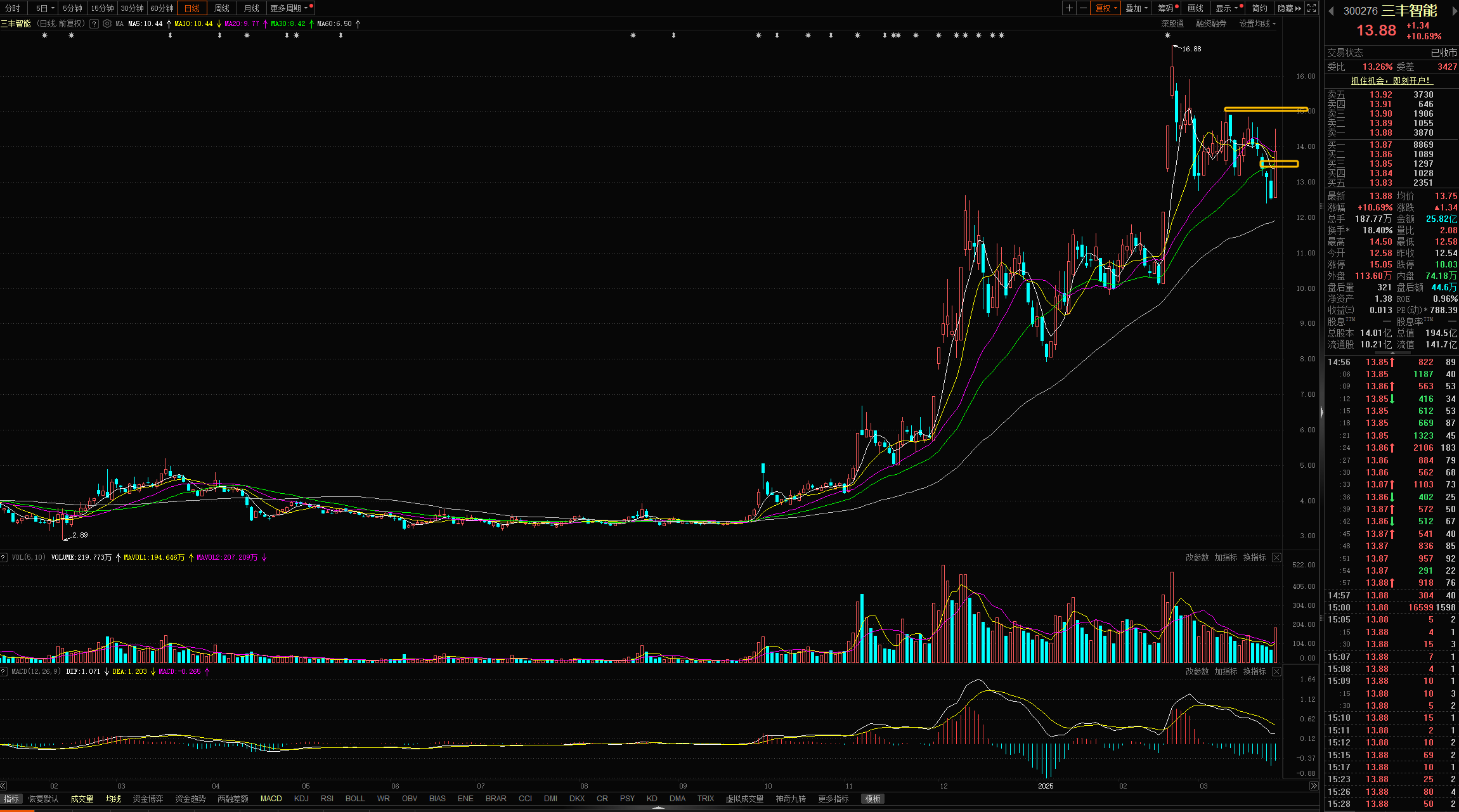Screen dimensions: 1459x812
Task: Close the VOL indicator panel
Action: point(1276,558)
